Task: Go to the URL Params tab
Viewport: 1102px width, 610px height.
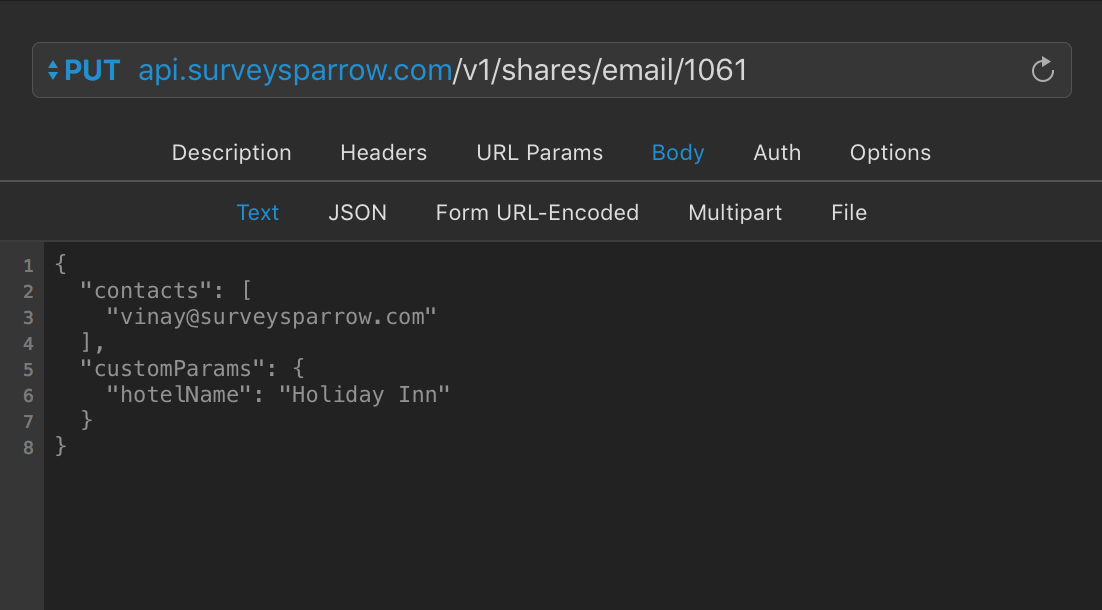Action: pos(539,153)
